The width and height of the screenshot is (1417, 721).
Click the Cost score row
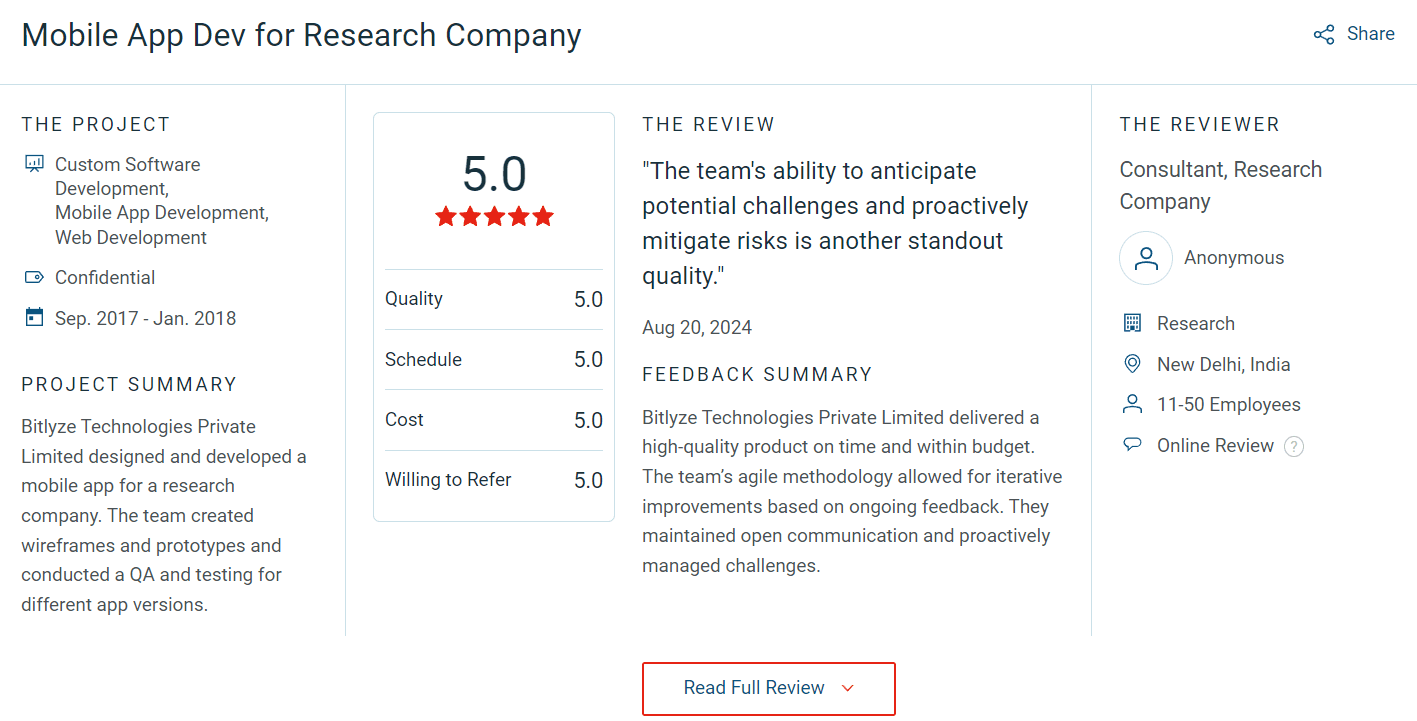click(x=494, y=420)
